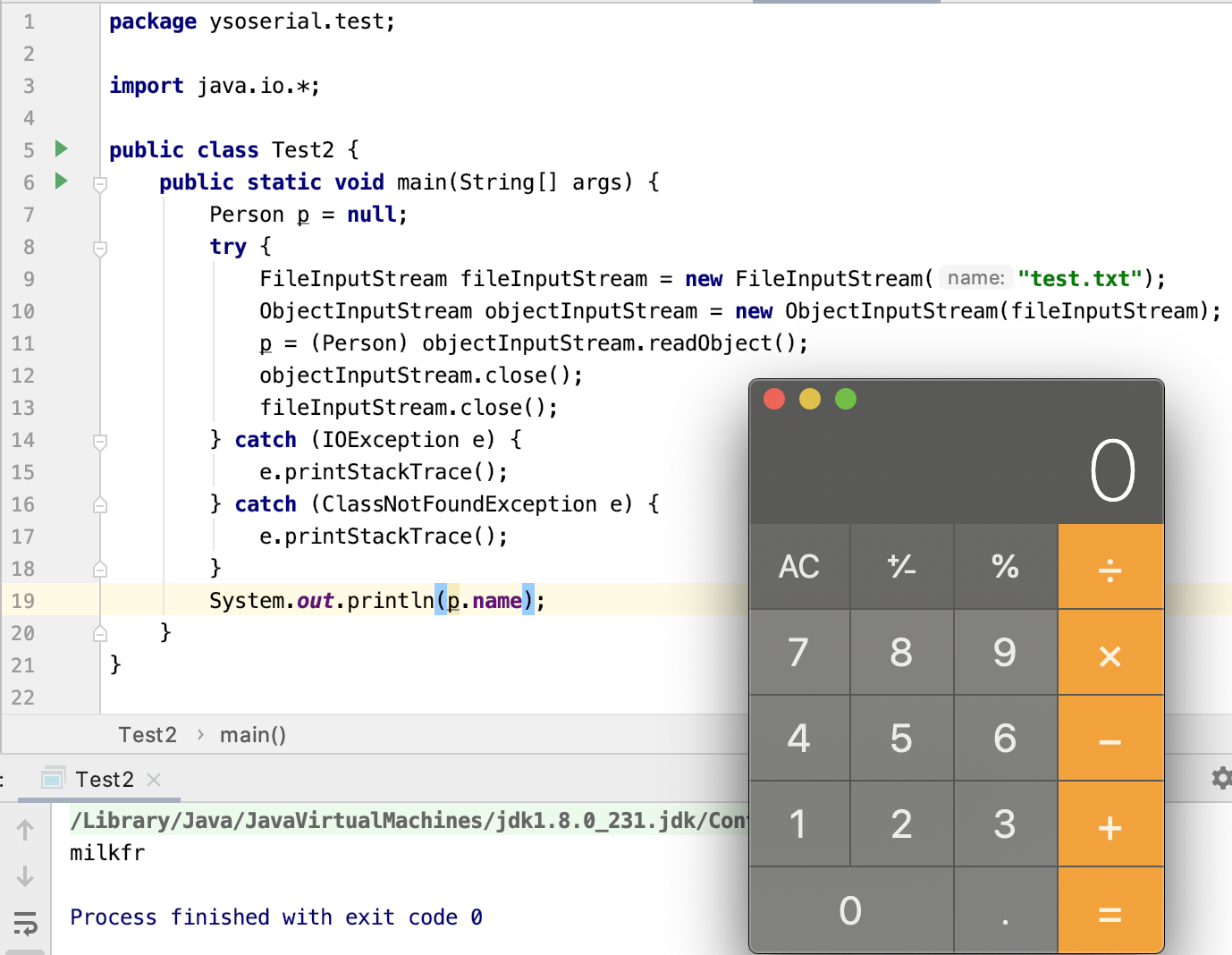Screen dimensions: 1232x955
Task: Run main method from line 6 gutter arrow
Action: click(x=61, y=181)
